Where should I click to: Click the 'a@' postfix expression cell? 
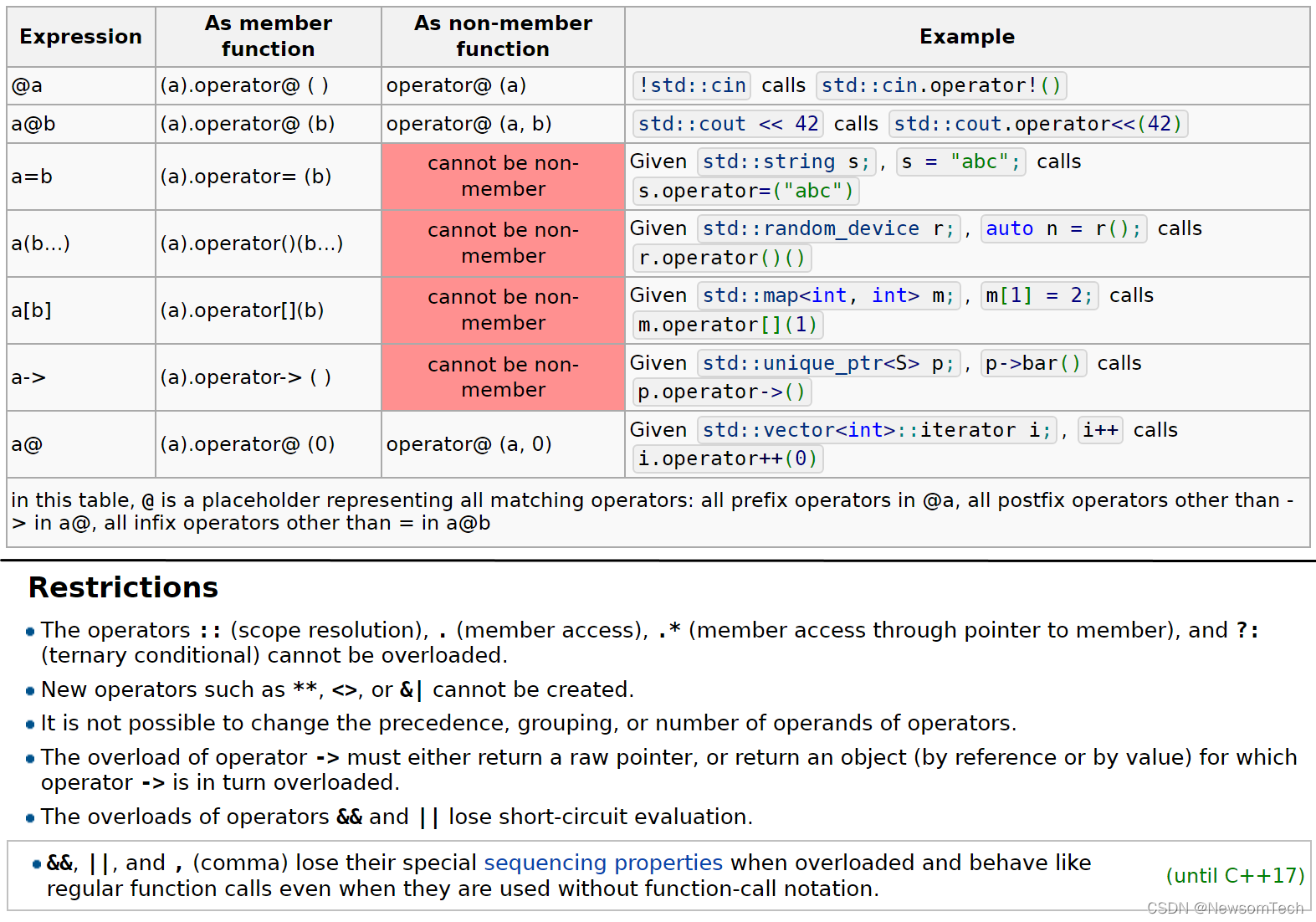click(x=81, y=444)
